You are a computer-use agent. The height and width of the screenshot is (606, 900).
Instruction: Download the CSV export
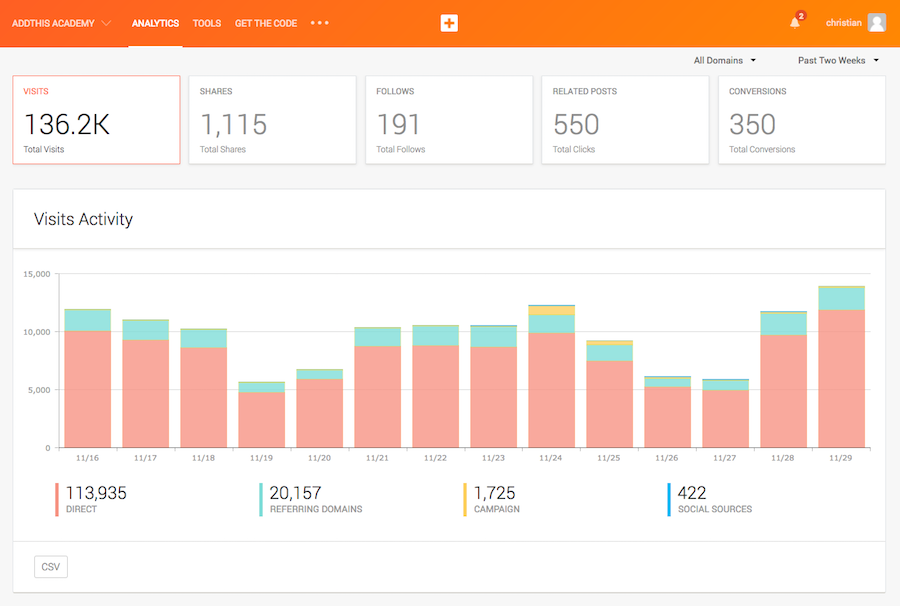click(51, 567)
